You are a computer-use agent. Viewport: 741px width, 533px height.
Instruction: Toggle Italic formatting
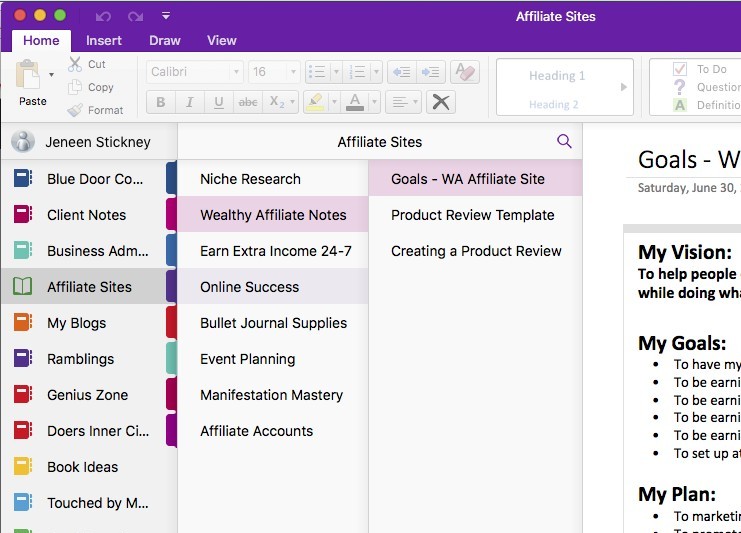point(190,102)
